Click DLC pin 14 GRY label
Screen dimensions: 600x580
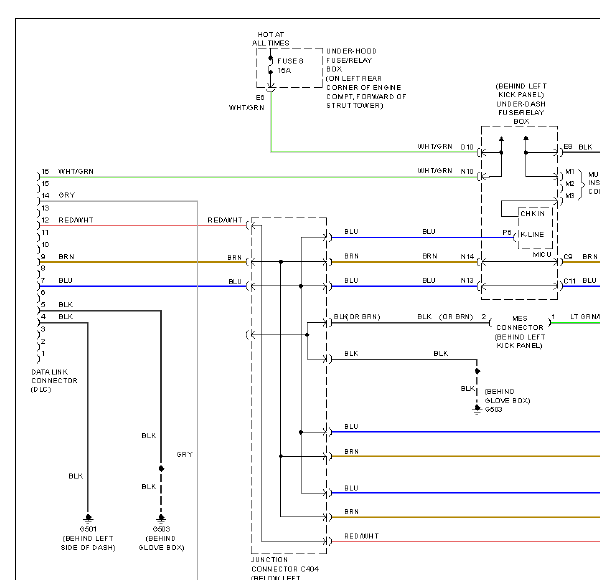click(67, 195)
